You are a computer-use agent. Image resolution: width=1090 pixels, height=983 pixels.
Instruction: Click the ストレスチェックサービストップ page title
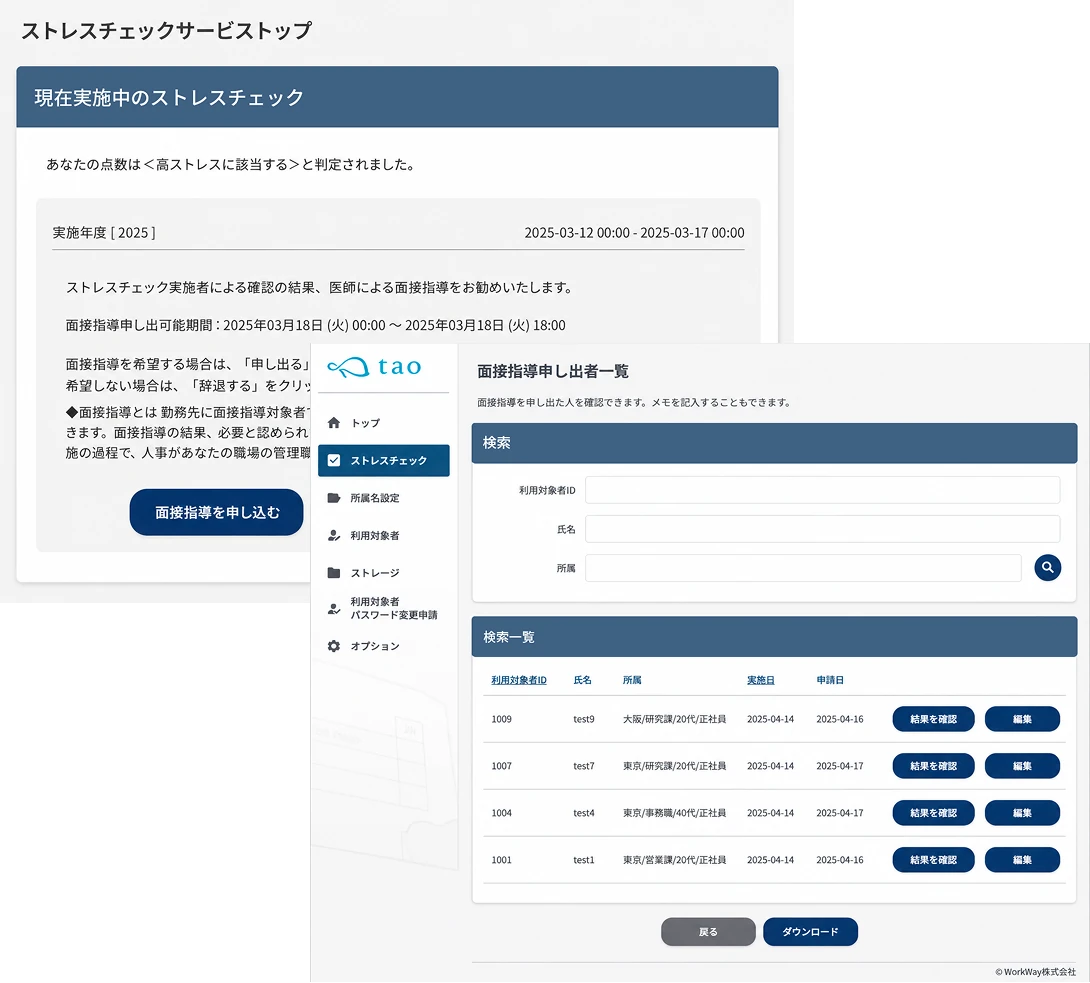click(167, 31)
